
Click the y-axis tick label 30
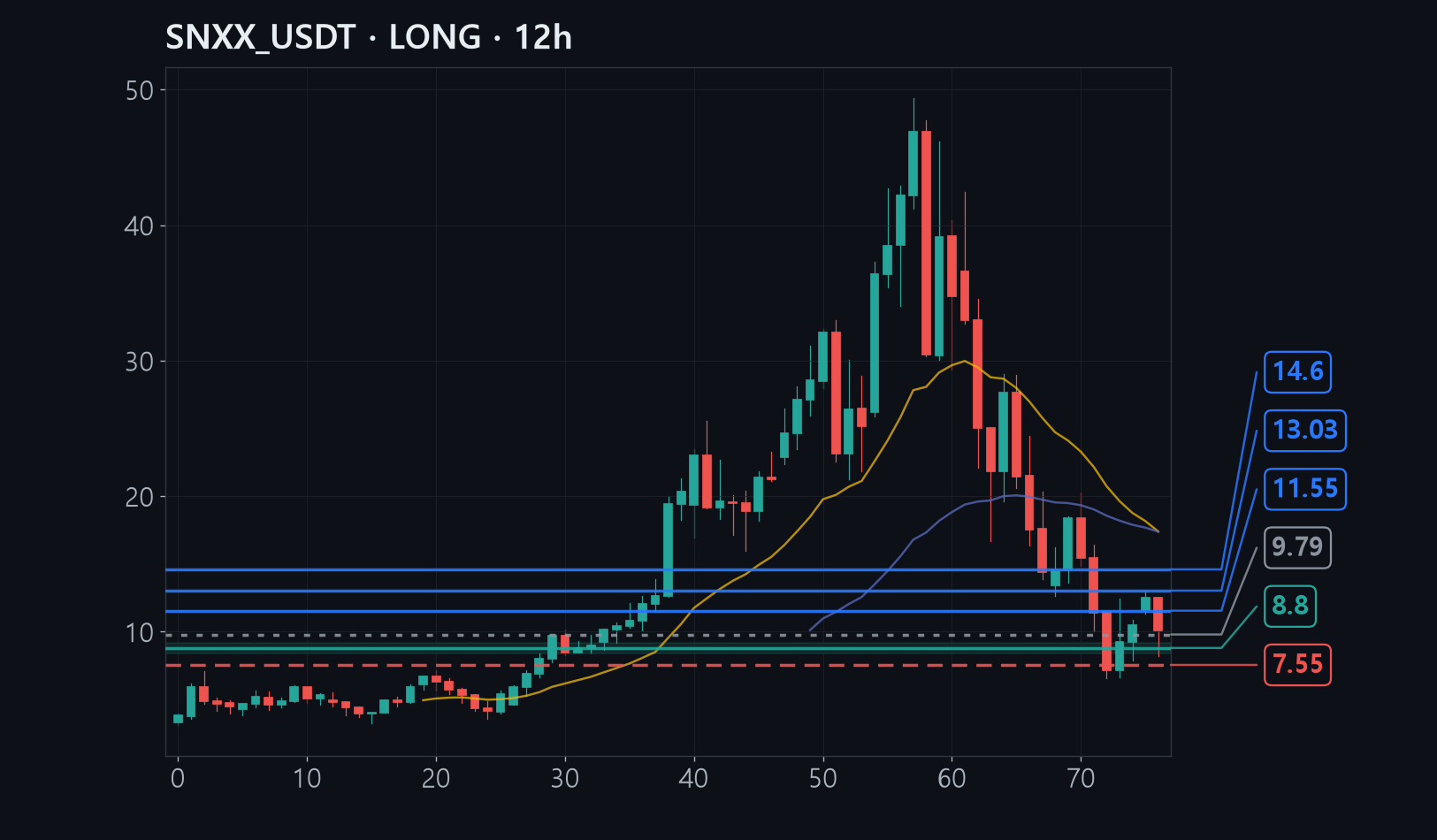coord(140,362)
